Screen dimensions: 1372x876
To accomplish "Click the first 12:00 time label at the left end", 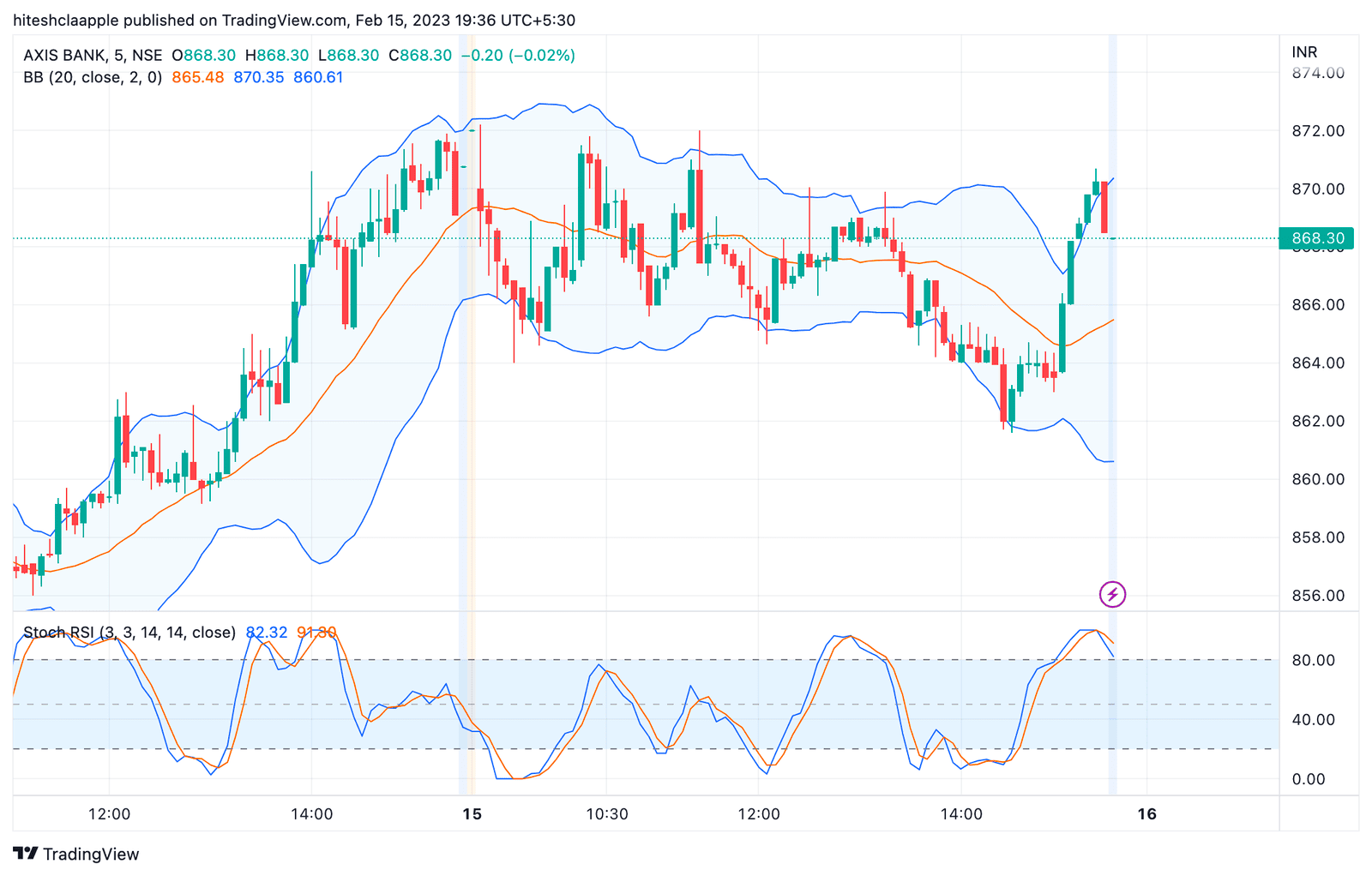I will coord(110,814).
